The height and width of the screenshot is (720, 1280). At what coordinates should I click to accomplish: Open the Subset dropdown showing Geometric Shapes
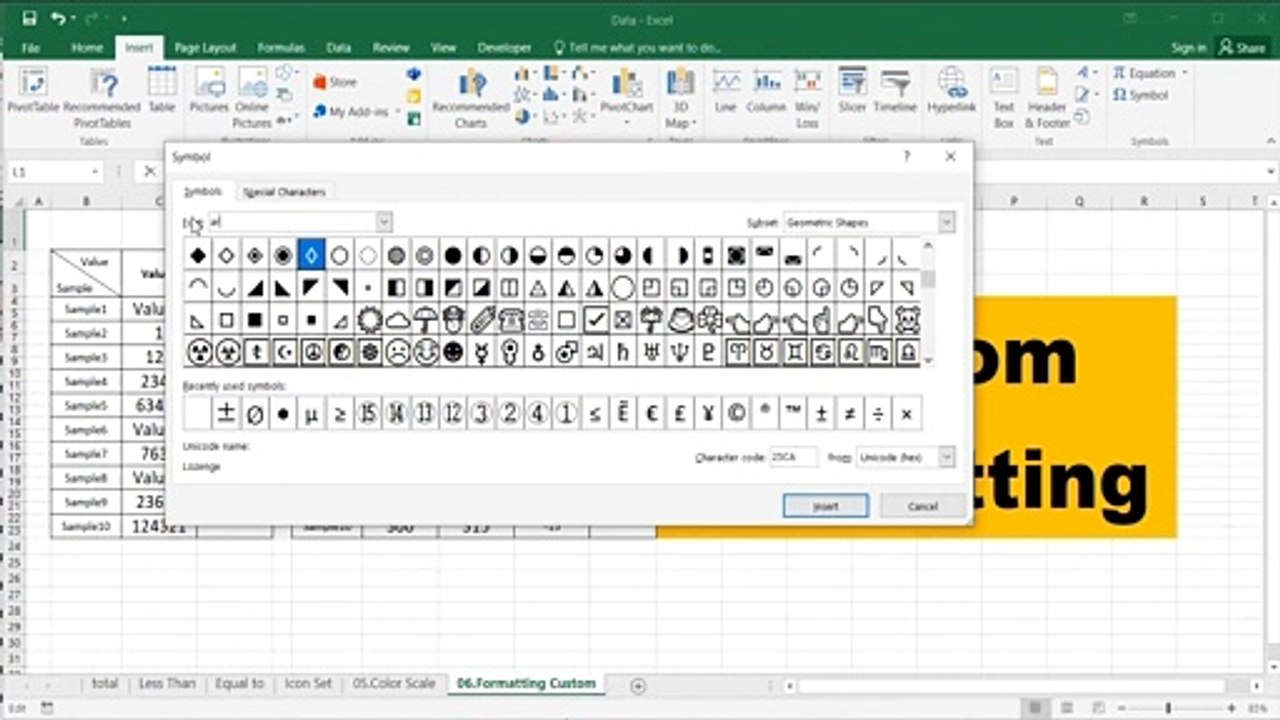[946, 222]
